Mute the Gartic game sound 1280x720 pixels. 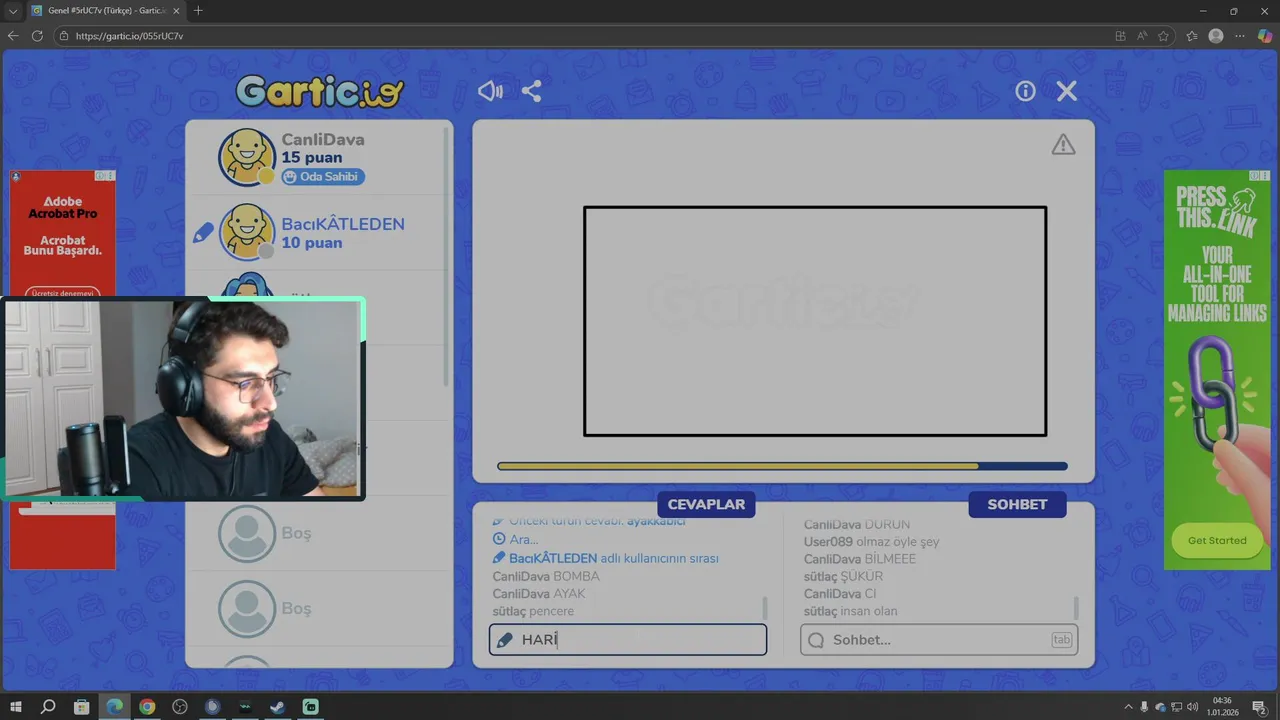[490, 91]
